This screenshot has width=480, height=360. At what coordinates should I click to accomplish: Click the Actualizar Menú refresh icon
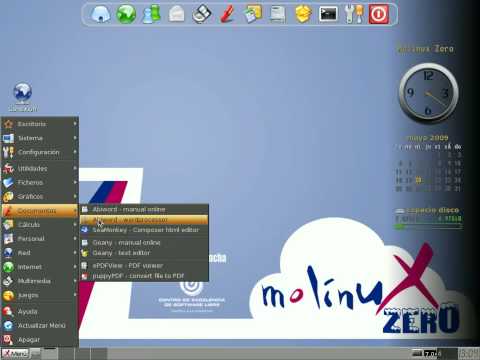[8, 325]
